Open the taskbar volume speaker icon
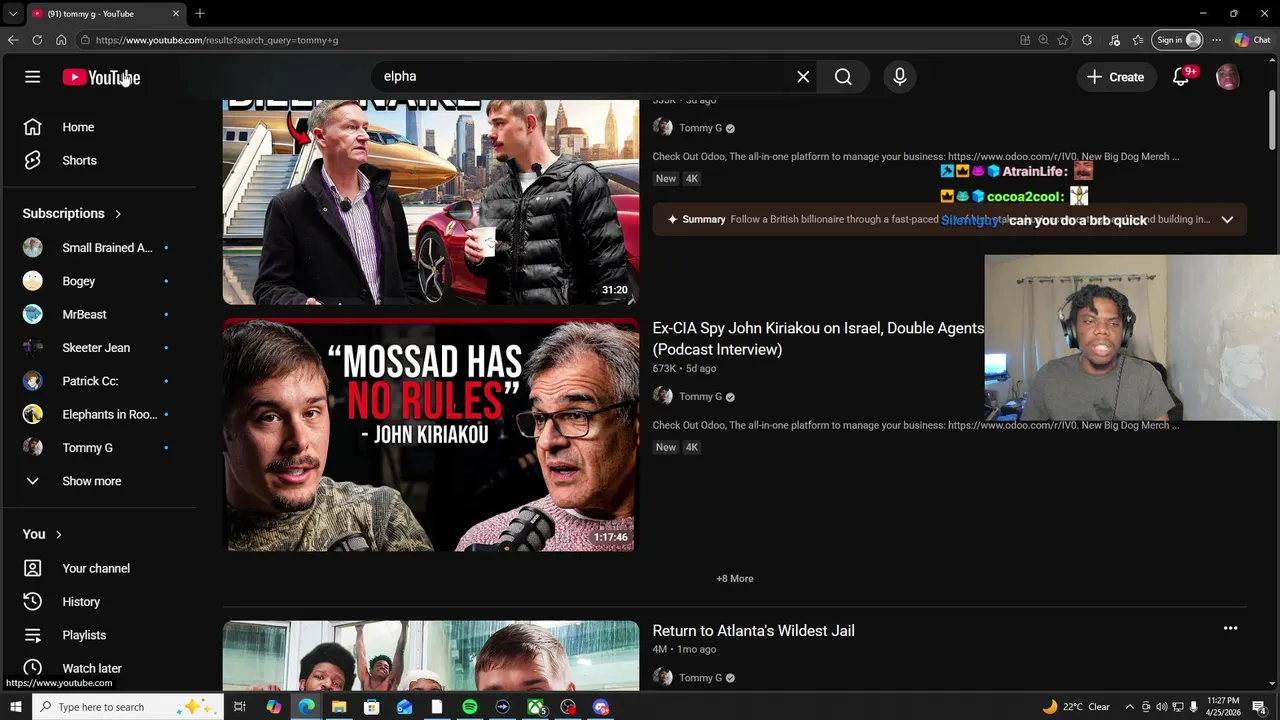The width and height of the screenshot is (1280, 720). (x=1162, y=707)
